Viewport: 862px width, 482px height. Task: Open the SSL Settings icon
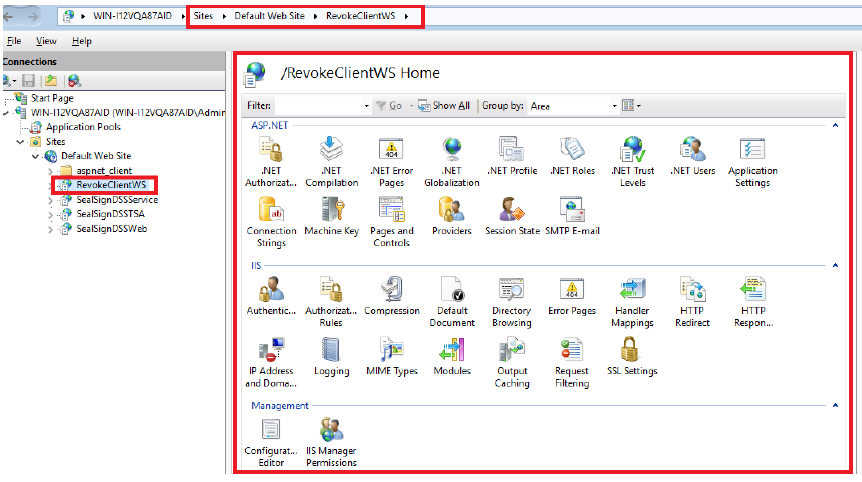pos(631,356)
